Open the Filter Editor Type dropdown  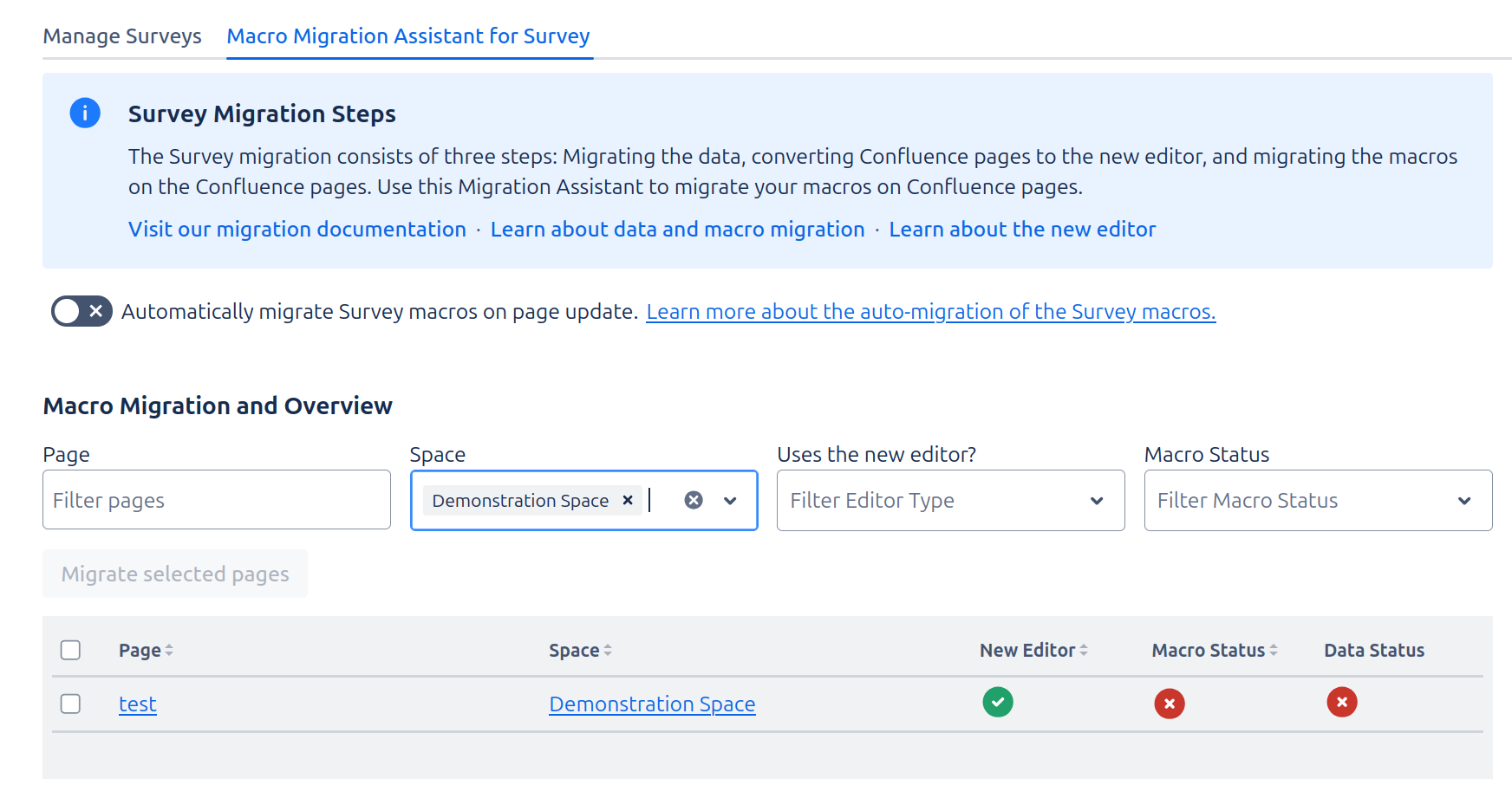click(950, 500)
